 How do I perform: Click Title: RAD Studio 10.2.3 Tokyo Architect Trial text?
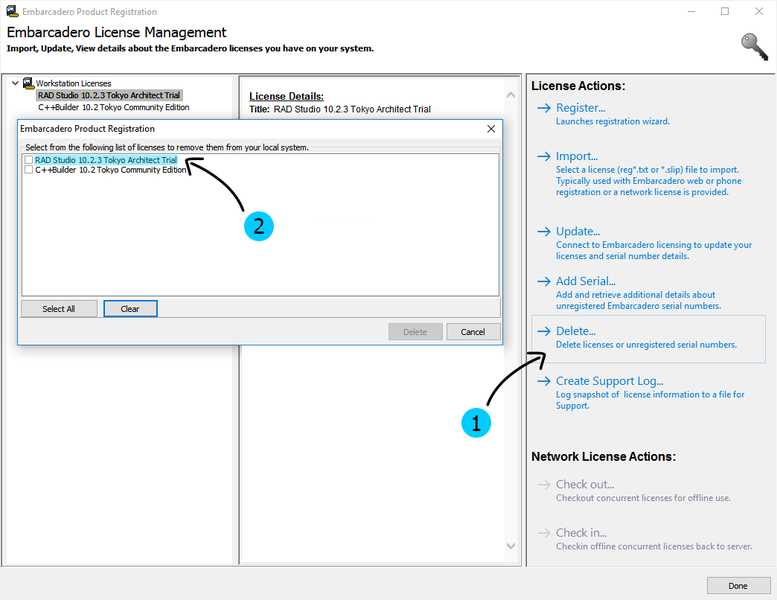coord(340,109)
